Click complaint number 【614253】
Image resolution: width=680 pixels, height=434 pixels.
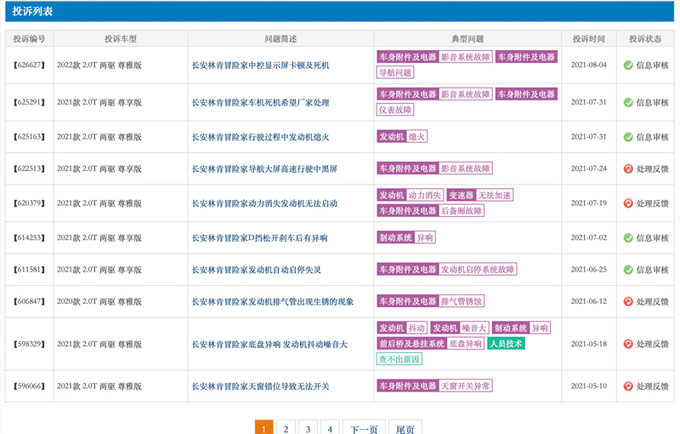(29, 238)
